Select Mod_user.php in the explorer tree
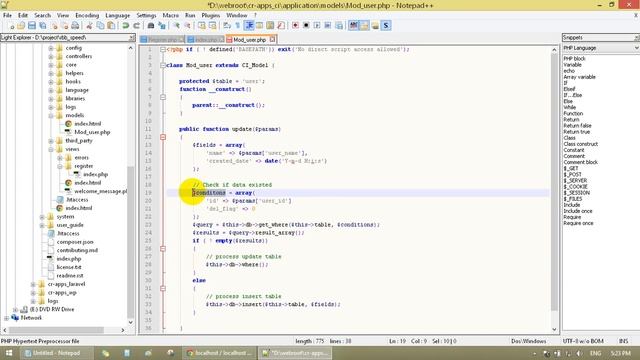This screenshot has width=640, height=360. pyautogui.click(x=92, y=132)
